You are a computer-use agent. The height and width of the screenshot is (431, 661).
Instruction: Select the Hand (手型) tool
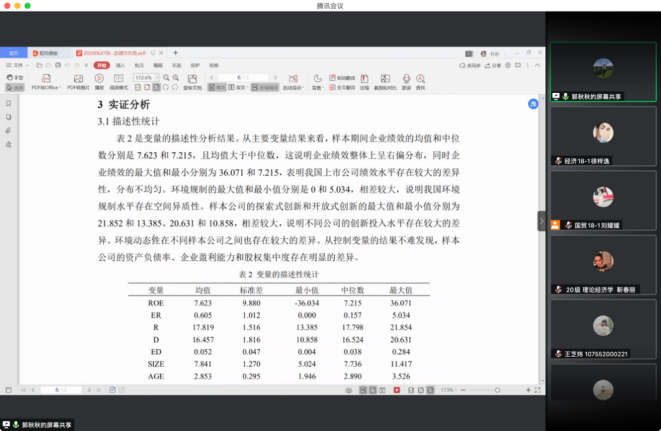point(15,78)
